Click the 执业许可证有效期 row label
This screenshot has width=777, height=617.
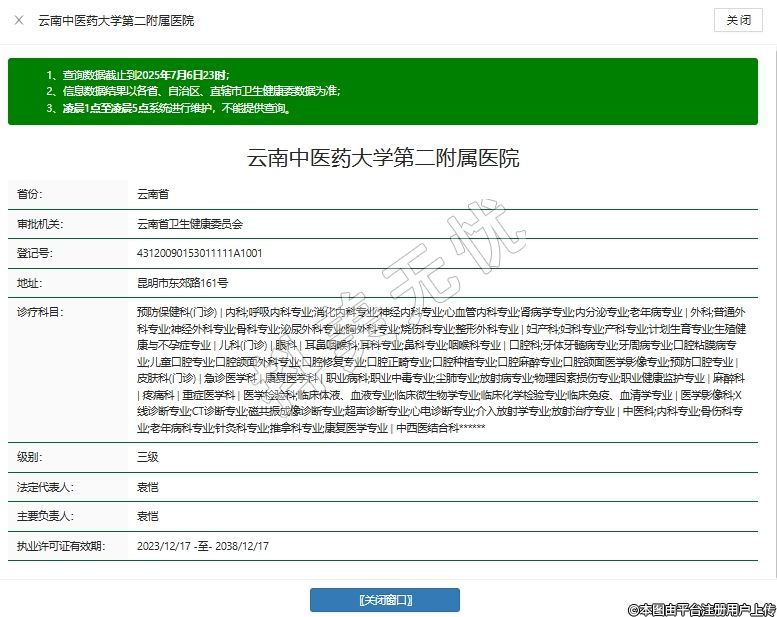point(58,547)
